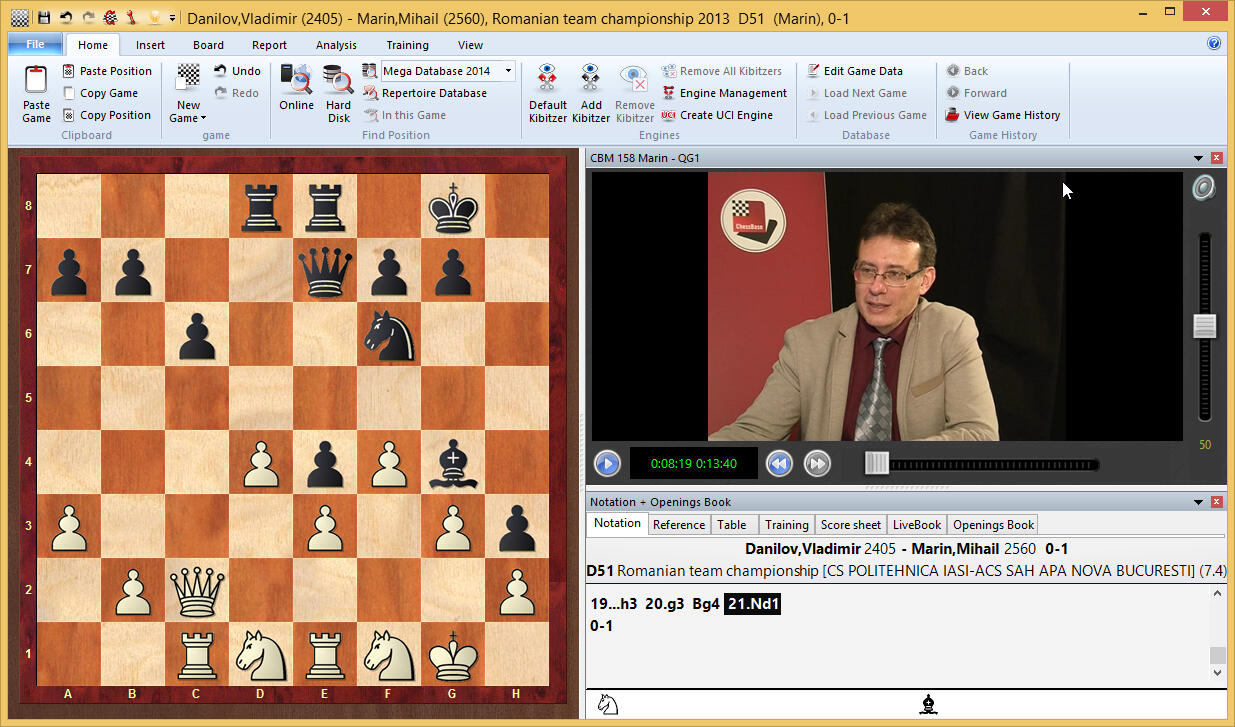1235x727 pixels.
Task: Select move 20.g3 in notation
Action: (x=663, y=604)
